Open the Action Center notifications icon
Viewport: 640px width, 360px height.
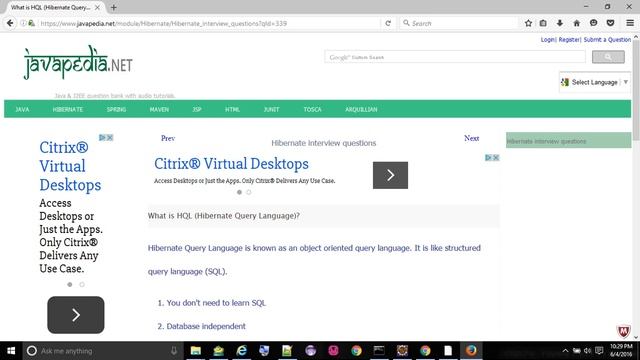(x=599, y=351)
